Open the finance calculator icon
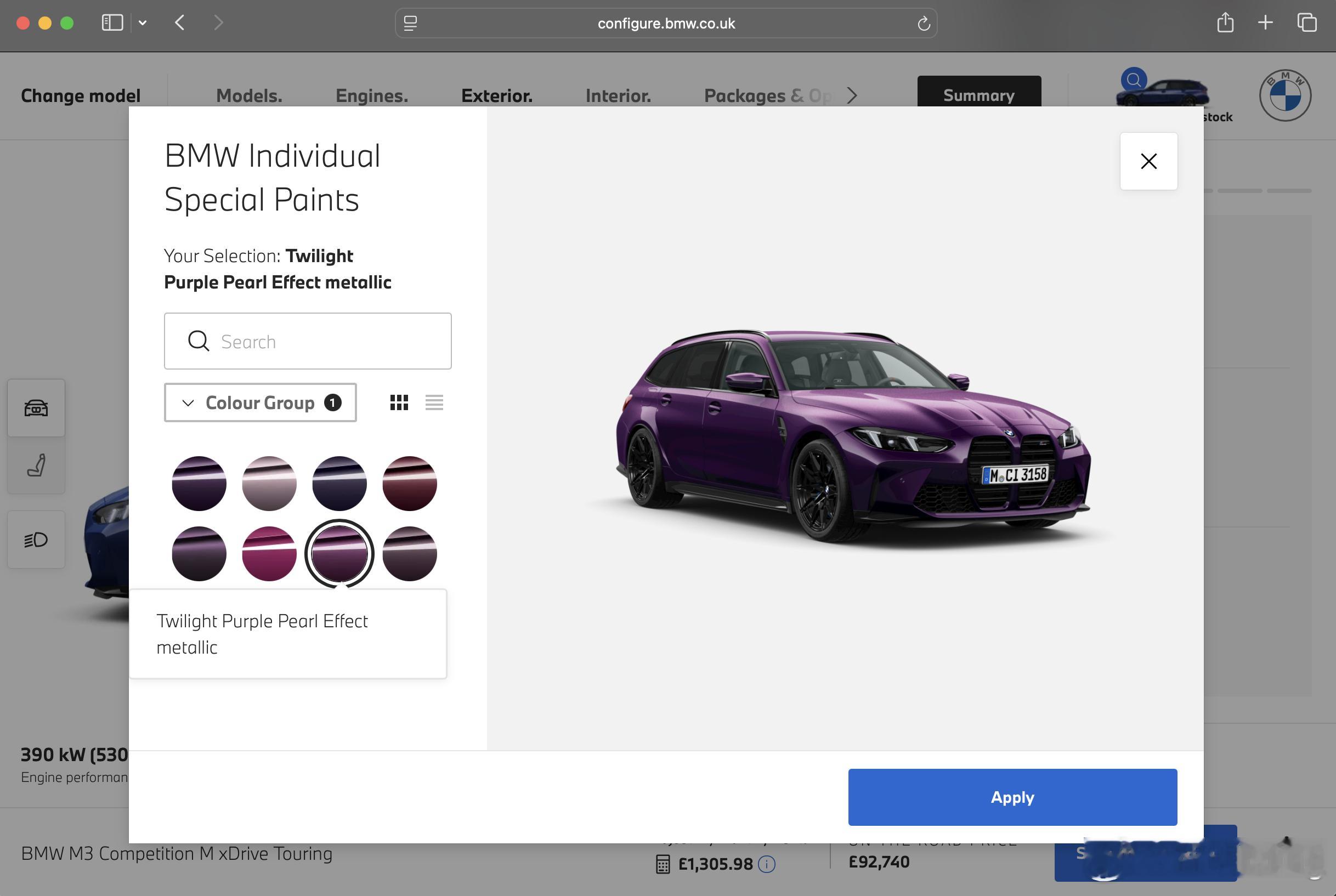1336x896 pixels. point(663,864)
